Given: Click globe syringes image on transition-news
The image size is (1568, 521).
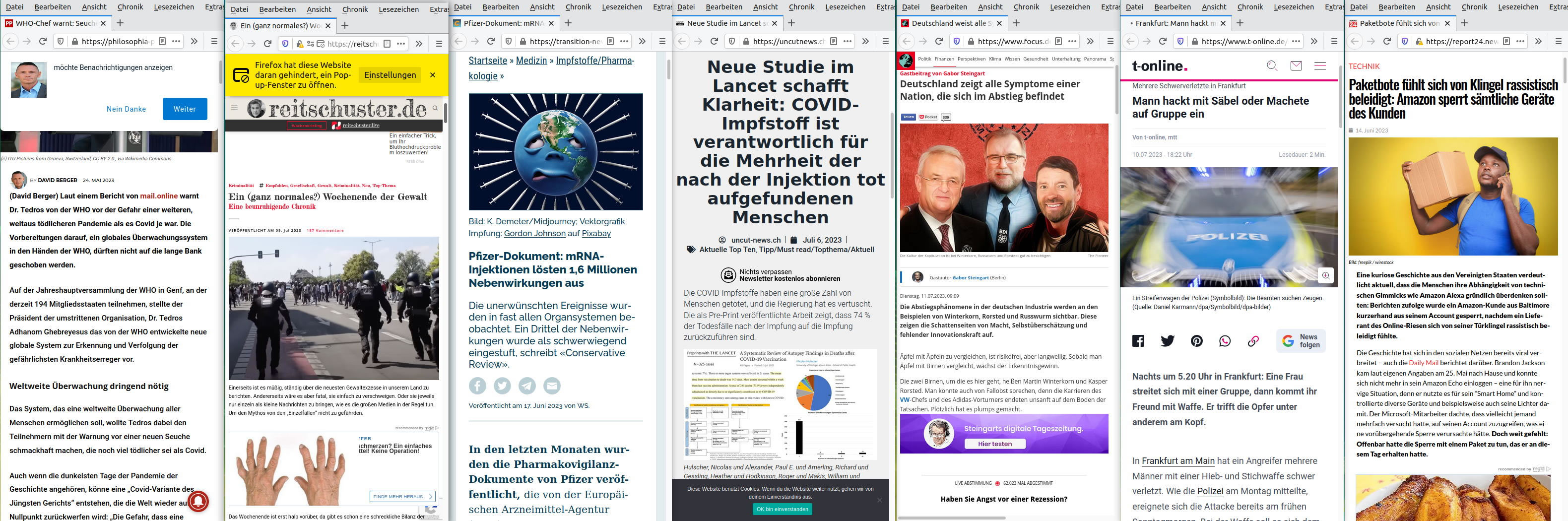Looking at the screenshot, I should [555, 151].
